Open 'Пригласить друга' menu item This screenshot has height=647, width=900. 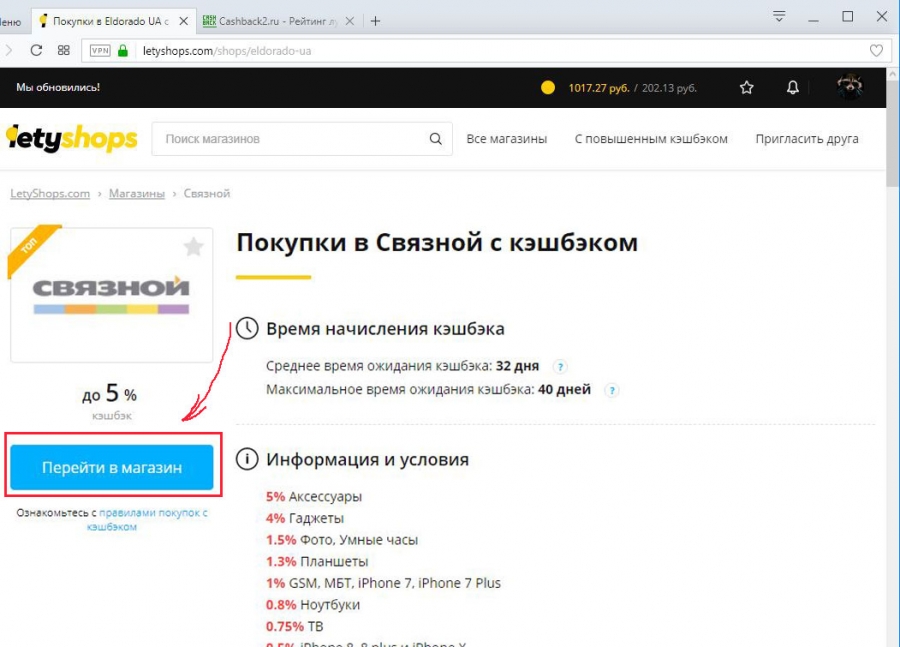tap(806, 139)
